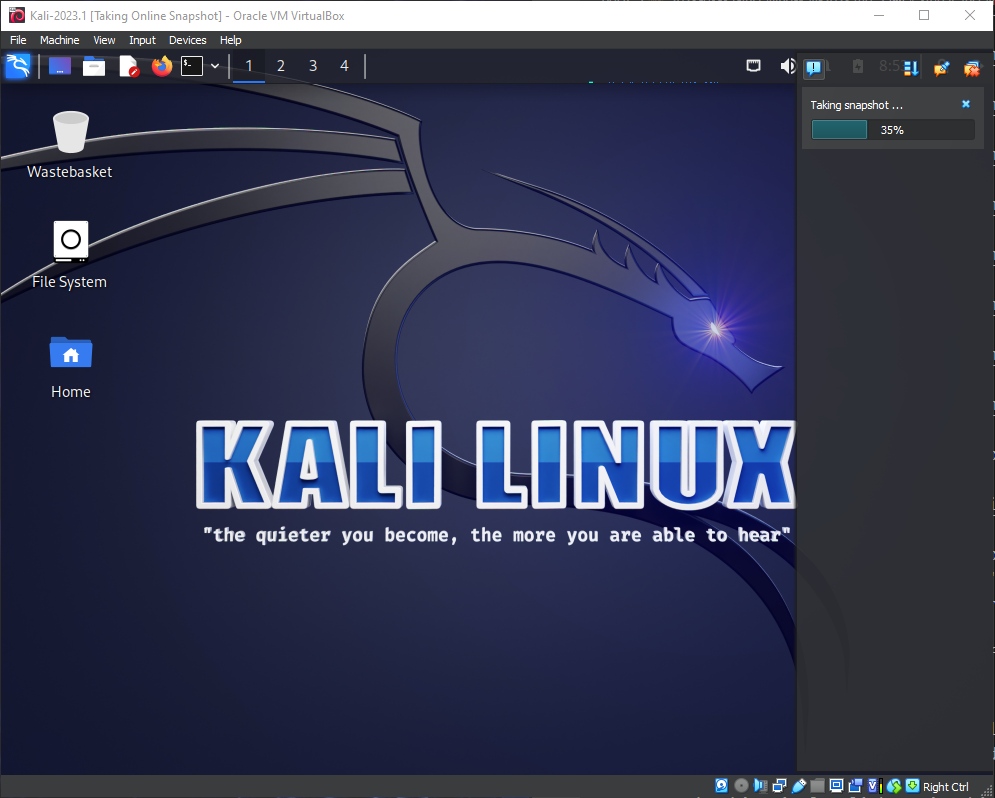Open the text editor panel launcher
The height and width of the screenshot is (798, 995).
click(x=129, y=66)
